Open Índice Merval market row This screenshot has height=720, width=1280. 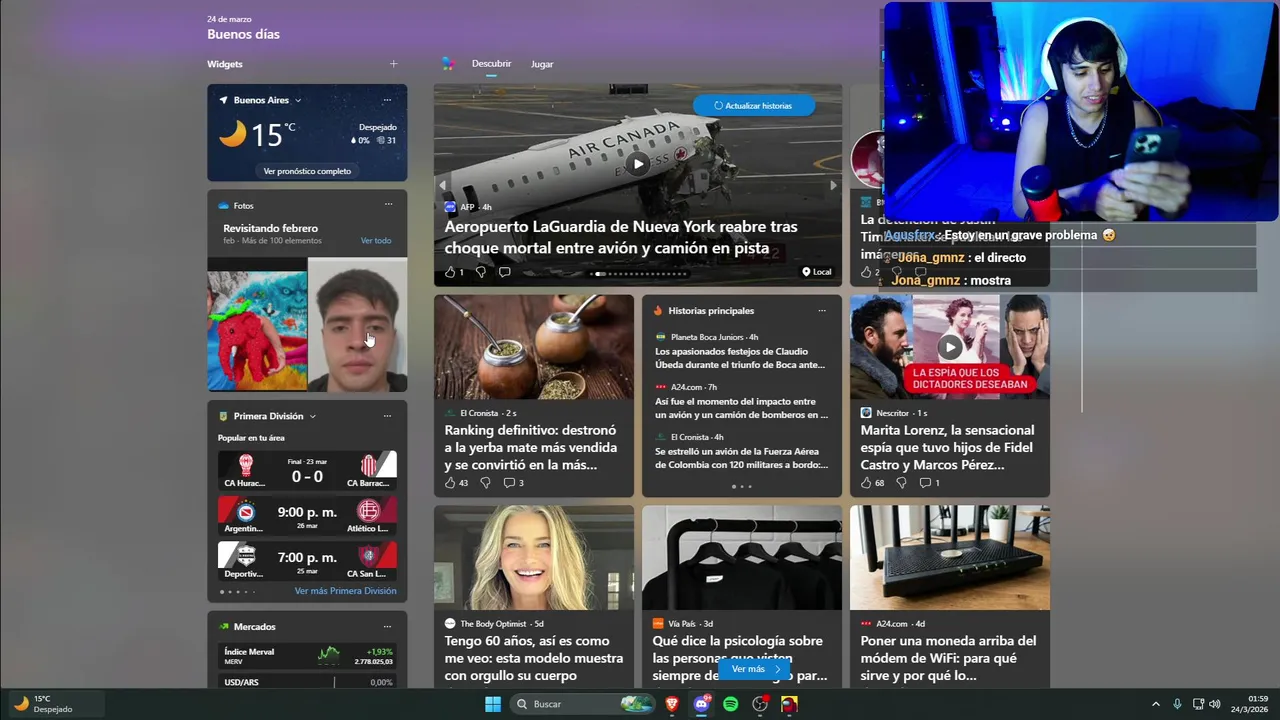pos(307,656)
